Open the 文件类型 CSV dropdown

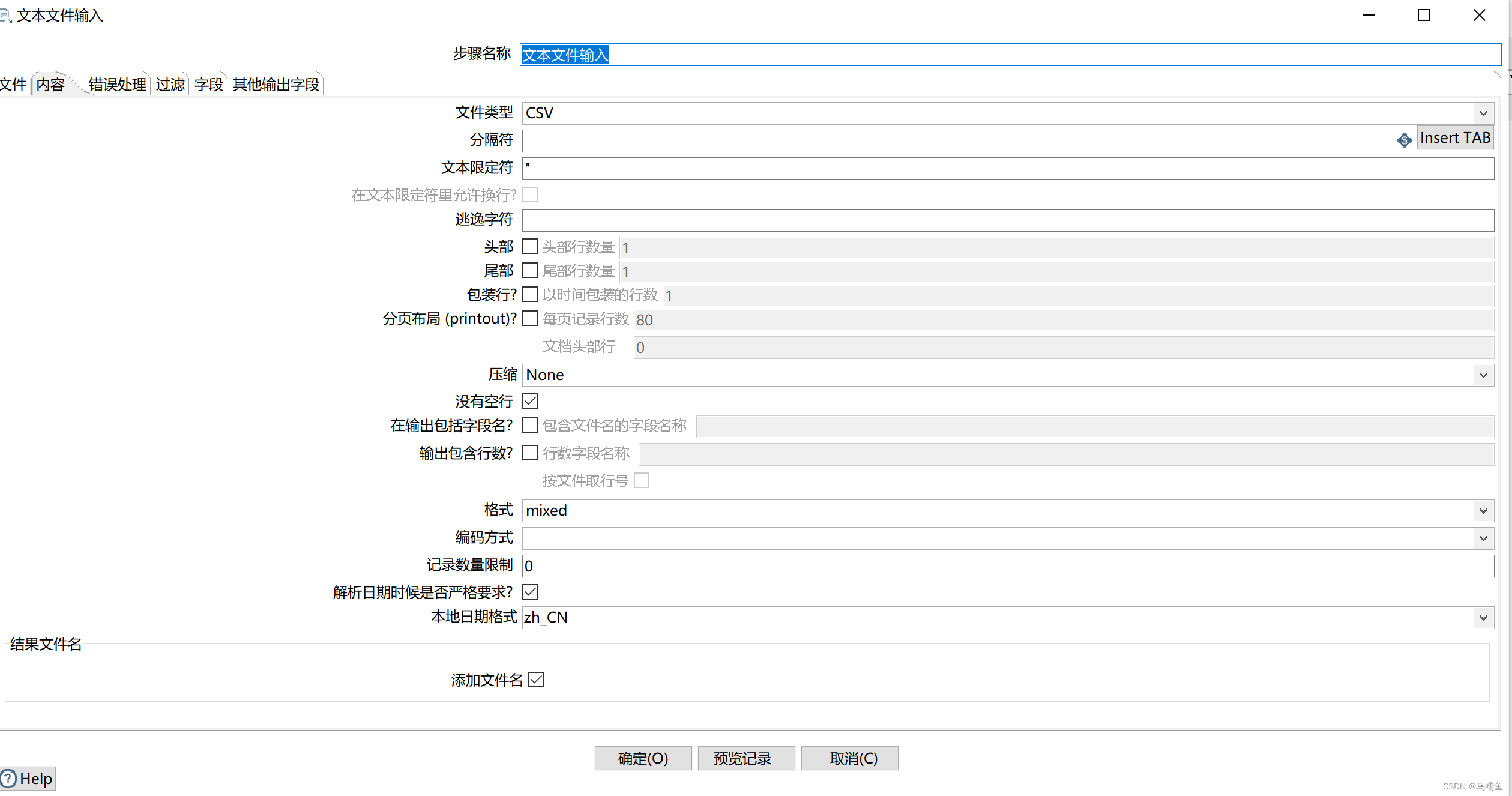pyautogui.click(x=1483, y=113)
